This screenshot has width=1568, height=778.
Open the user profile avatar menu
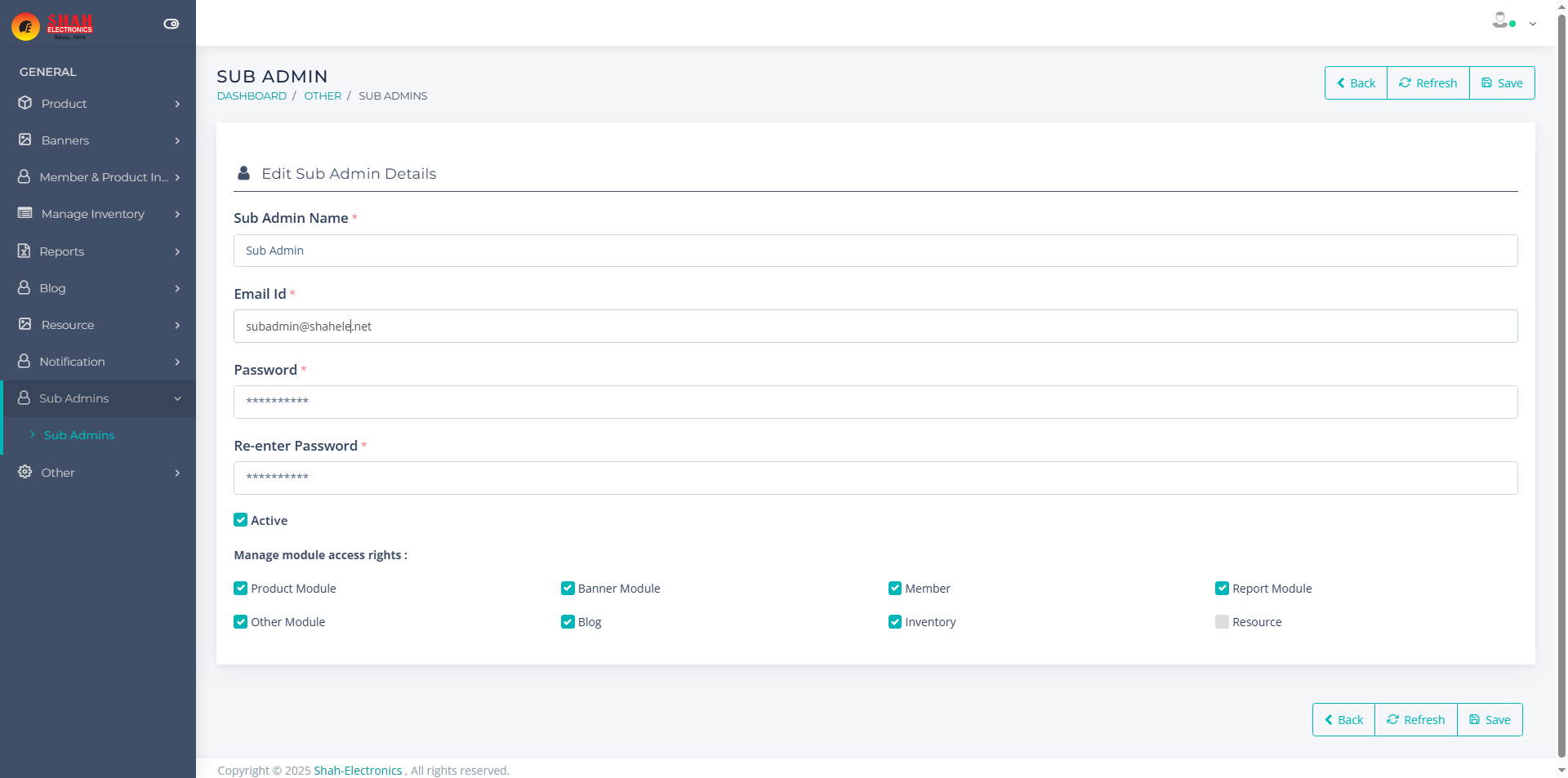[1500, 21]
